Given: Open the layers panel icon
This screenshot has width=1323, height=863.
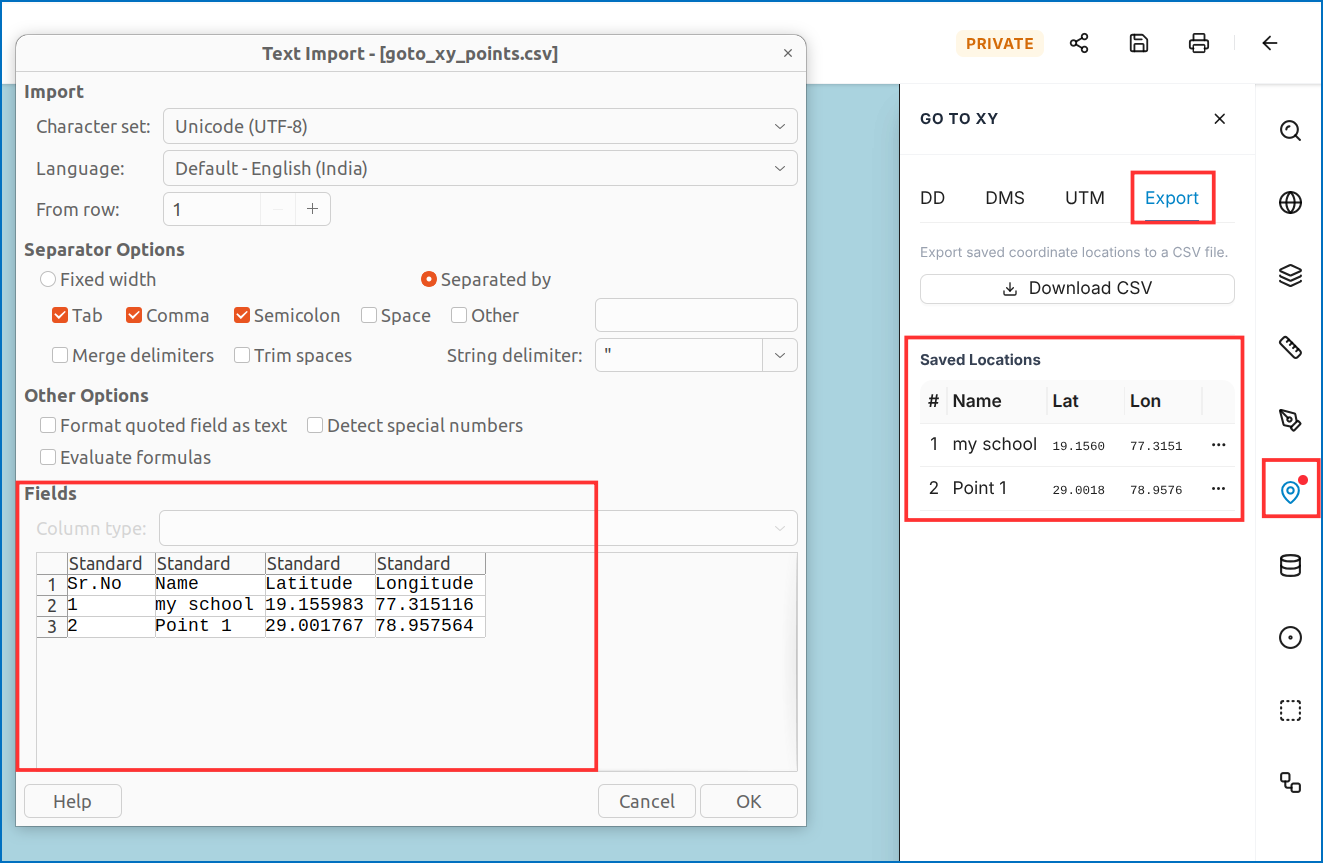Looking at the screenshot, I should [1291, 275].
